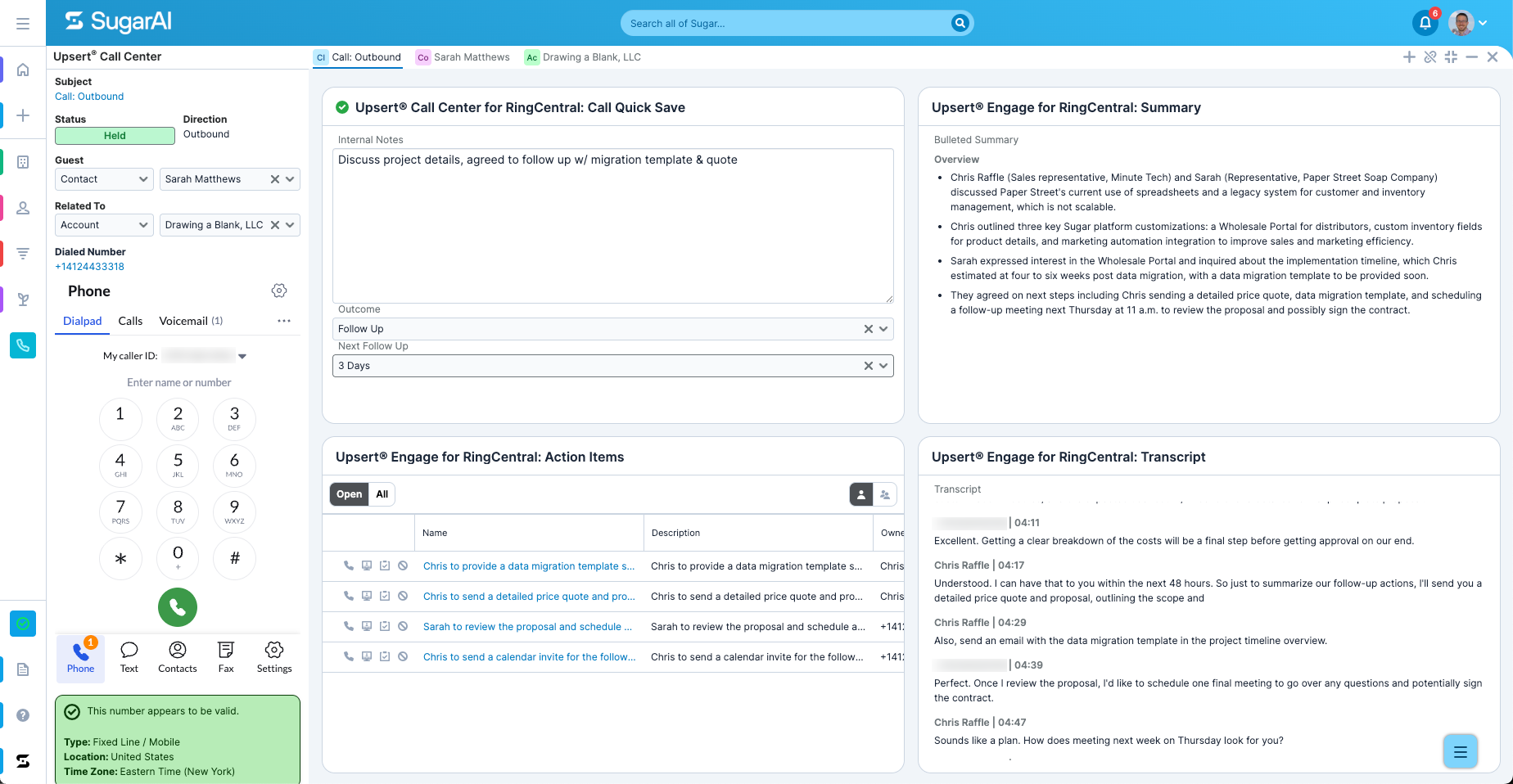This screenshot has width=1513, height=784.
Task: Toggle Open filter in Action Items
Action: pos(349,494)
